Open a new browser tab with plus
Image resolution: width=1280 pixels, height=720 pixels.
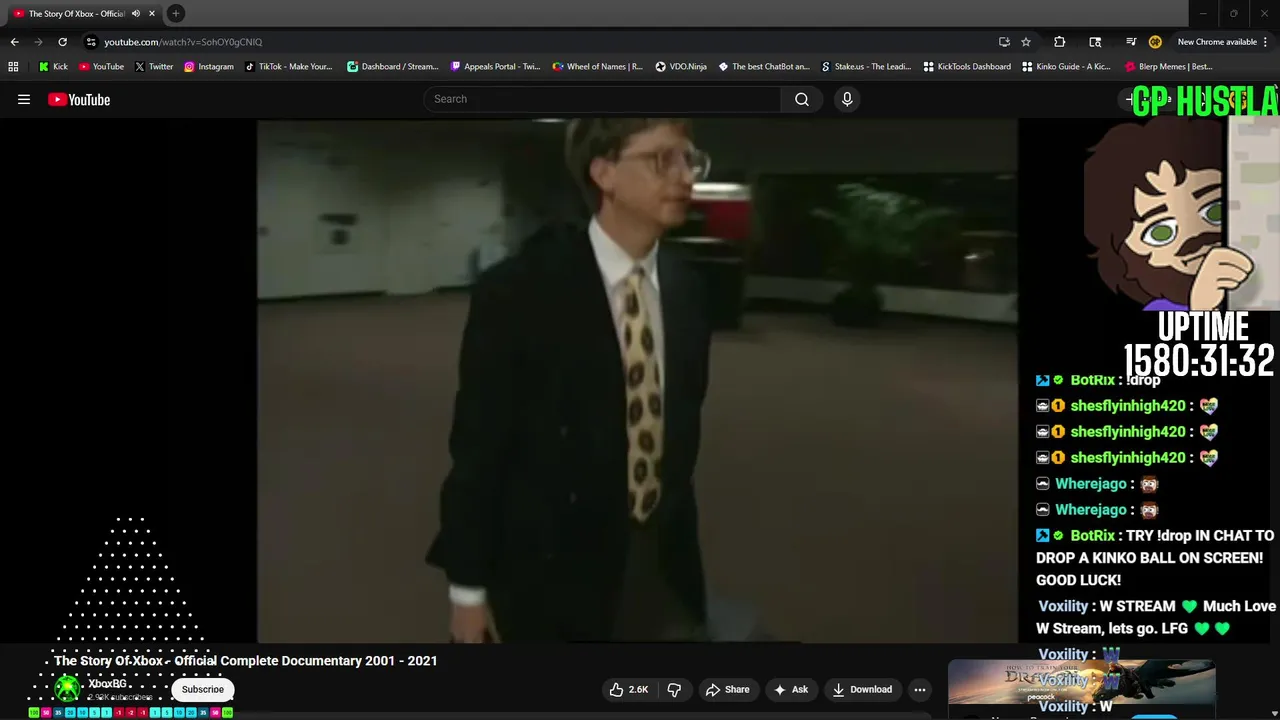tap(175, 13)
